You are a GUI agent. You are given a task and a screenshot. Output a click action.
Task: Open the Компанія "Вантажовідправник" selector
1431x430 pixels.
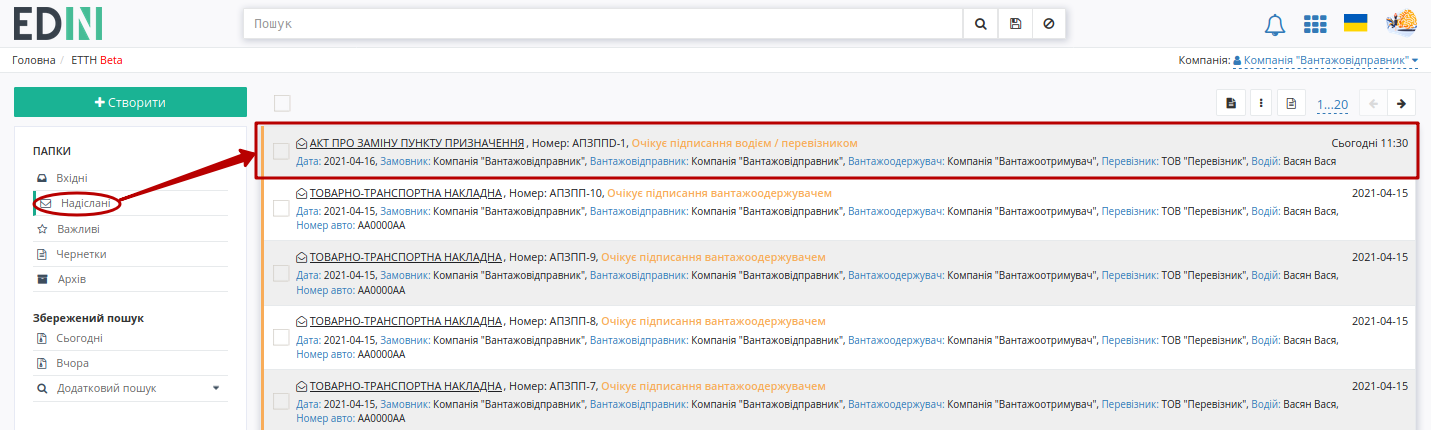(x=1325, y=61)
